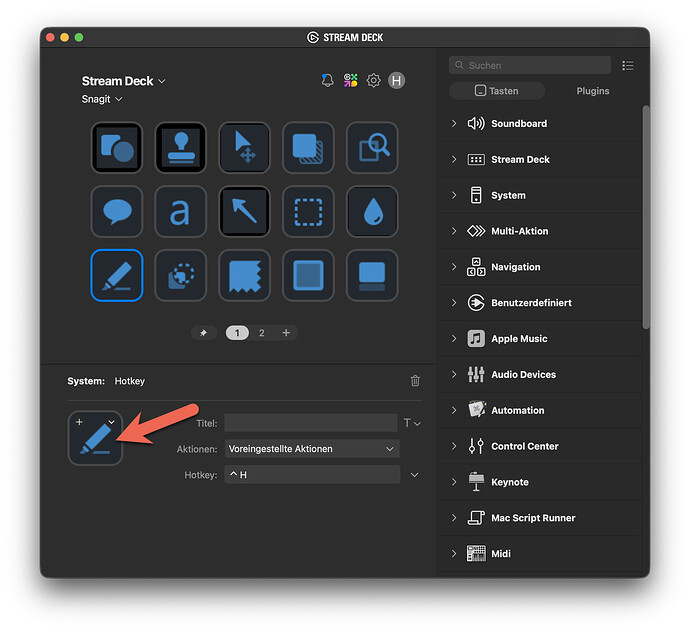Image resolution: width=690 pixels, height=631 pixels.
Task: Select the text letter 'a' key
Action: point(180,211)
